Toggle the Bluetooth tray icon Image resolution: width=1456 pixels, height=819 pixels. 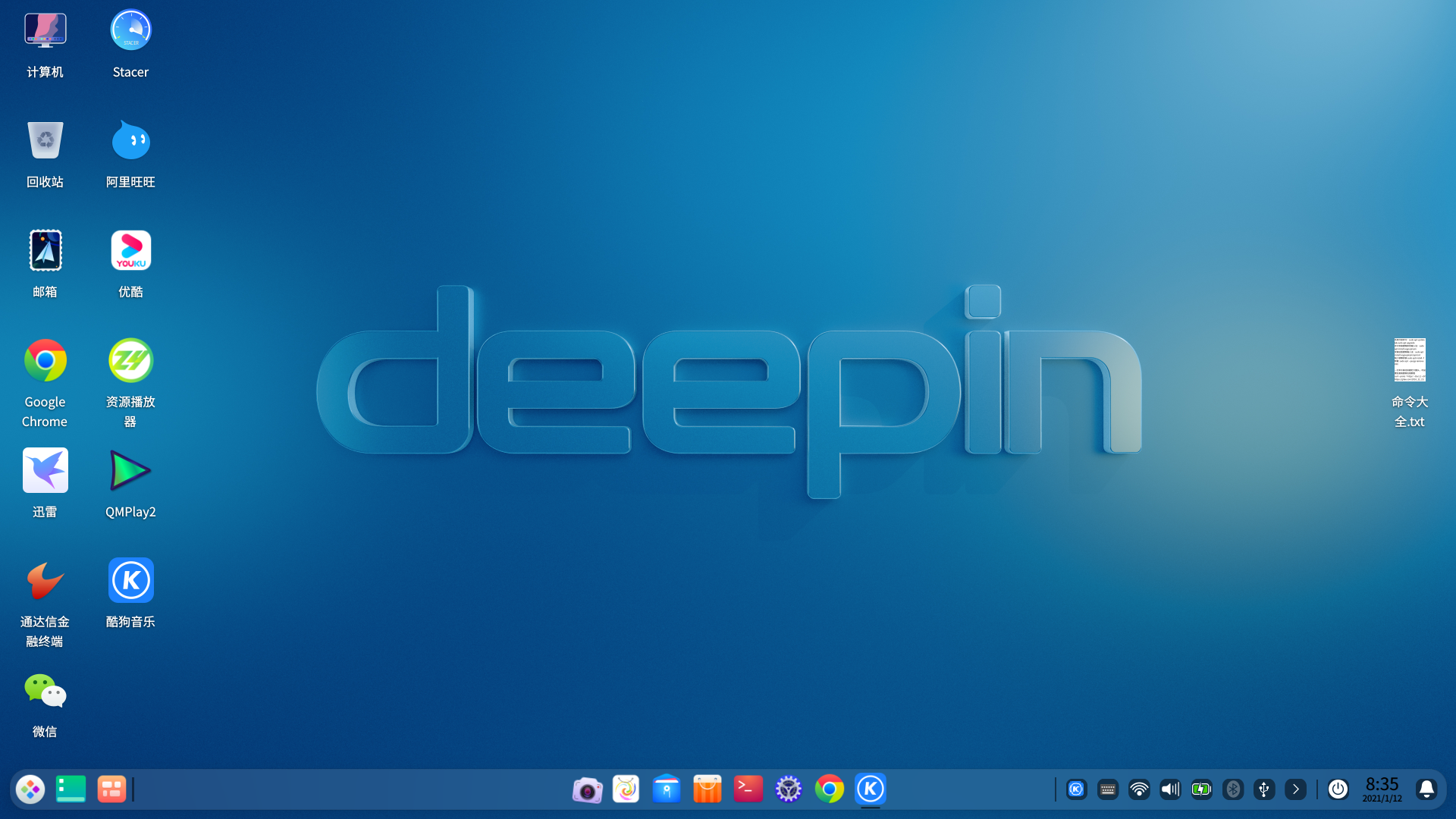click(x=1233, y=789)
